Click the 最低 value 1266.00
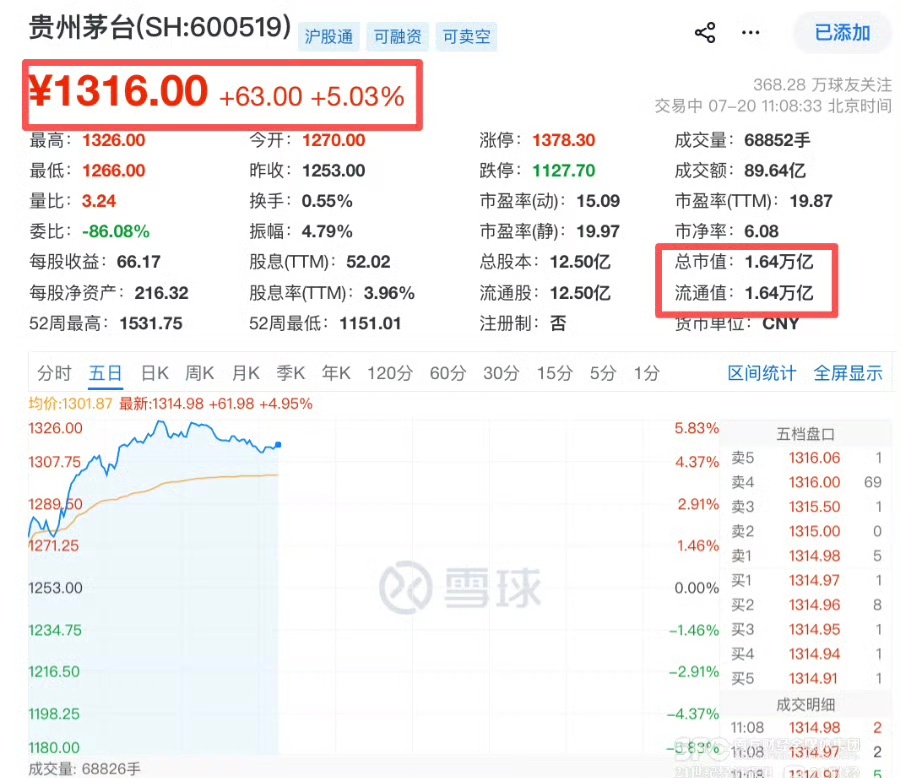The image size is (900, 778). (114, 171)
